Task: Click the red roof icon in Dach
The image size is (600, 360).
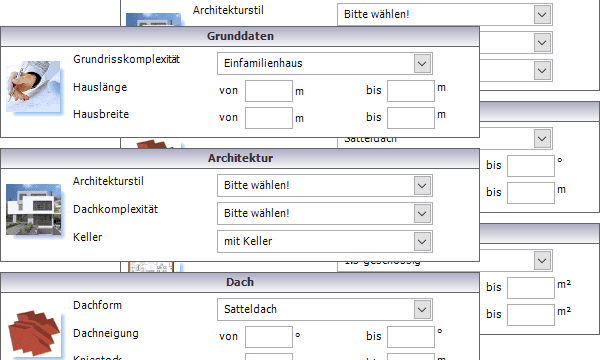Action: pyautogui.click(x=34, y=333)
